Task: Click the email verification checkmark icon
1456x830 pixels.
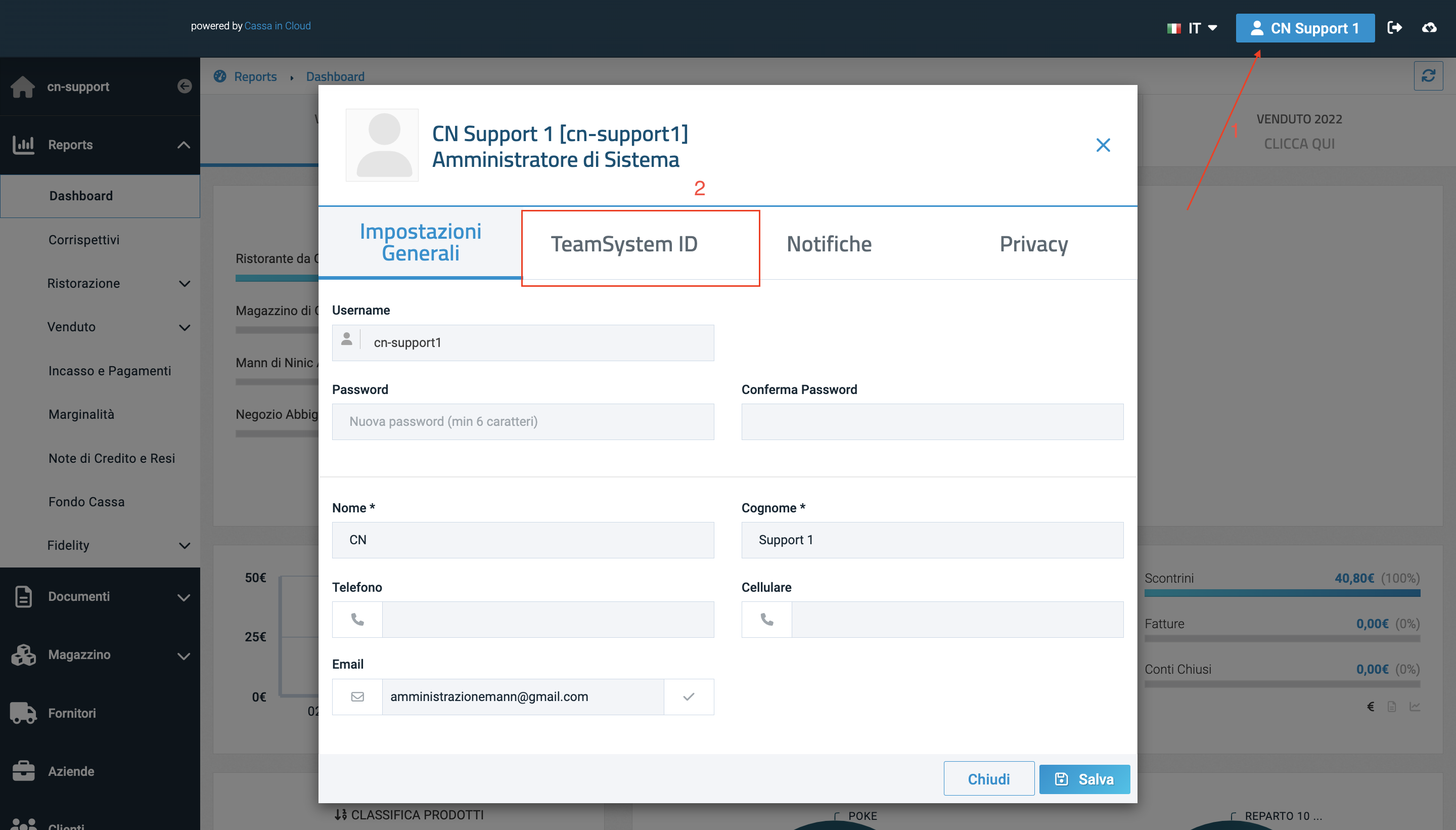Action: [688, 696]
